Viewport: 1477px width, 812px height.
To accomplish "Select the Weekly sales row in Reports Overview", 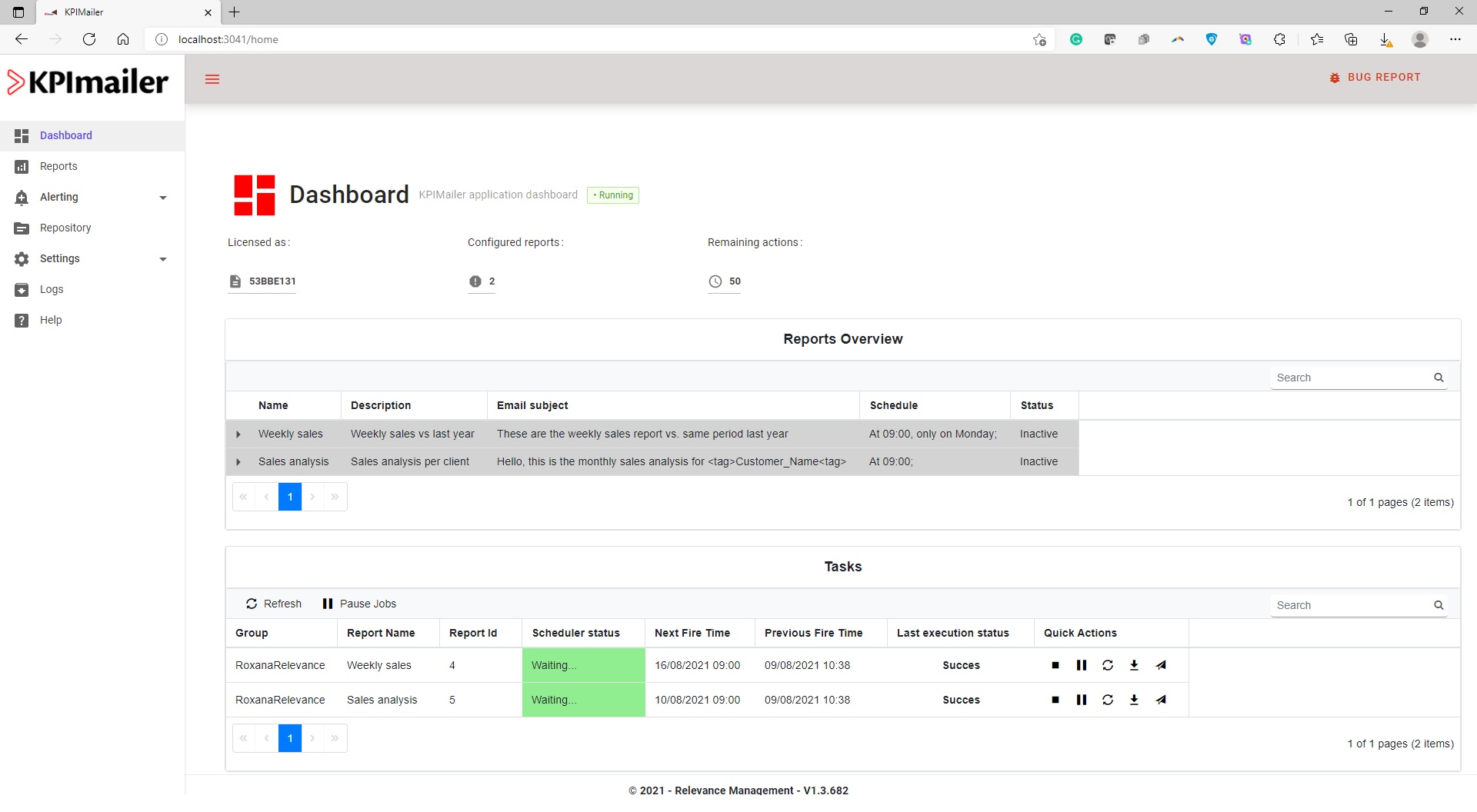I will click(x=291, y=434).
